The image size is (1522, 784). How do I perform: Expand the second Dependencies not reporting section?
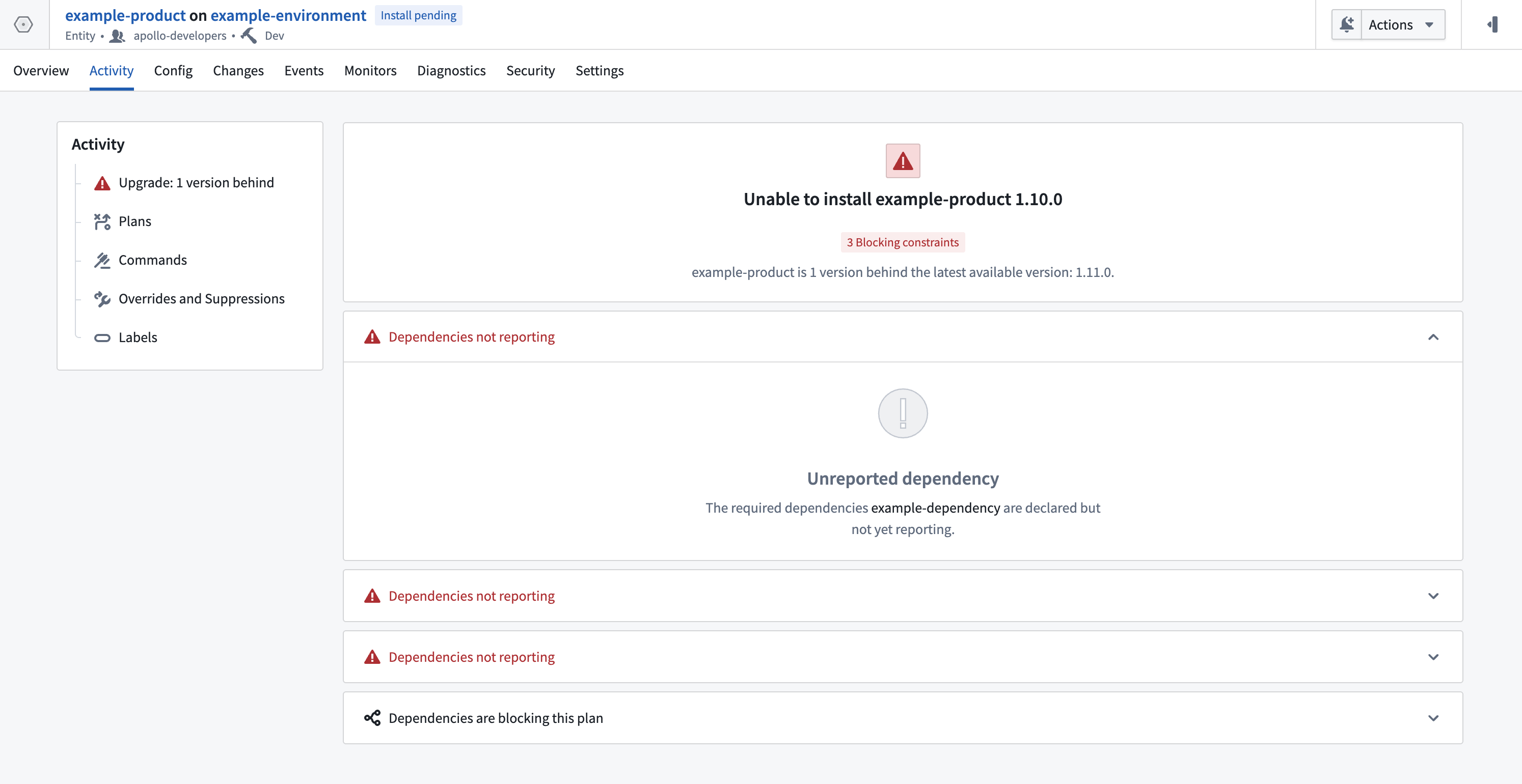click(1433, 596)
